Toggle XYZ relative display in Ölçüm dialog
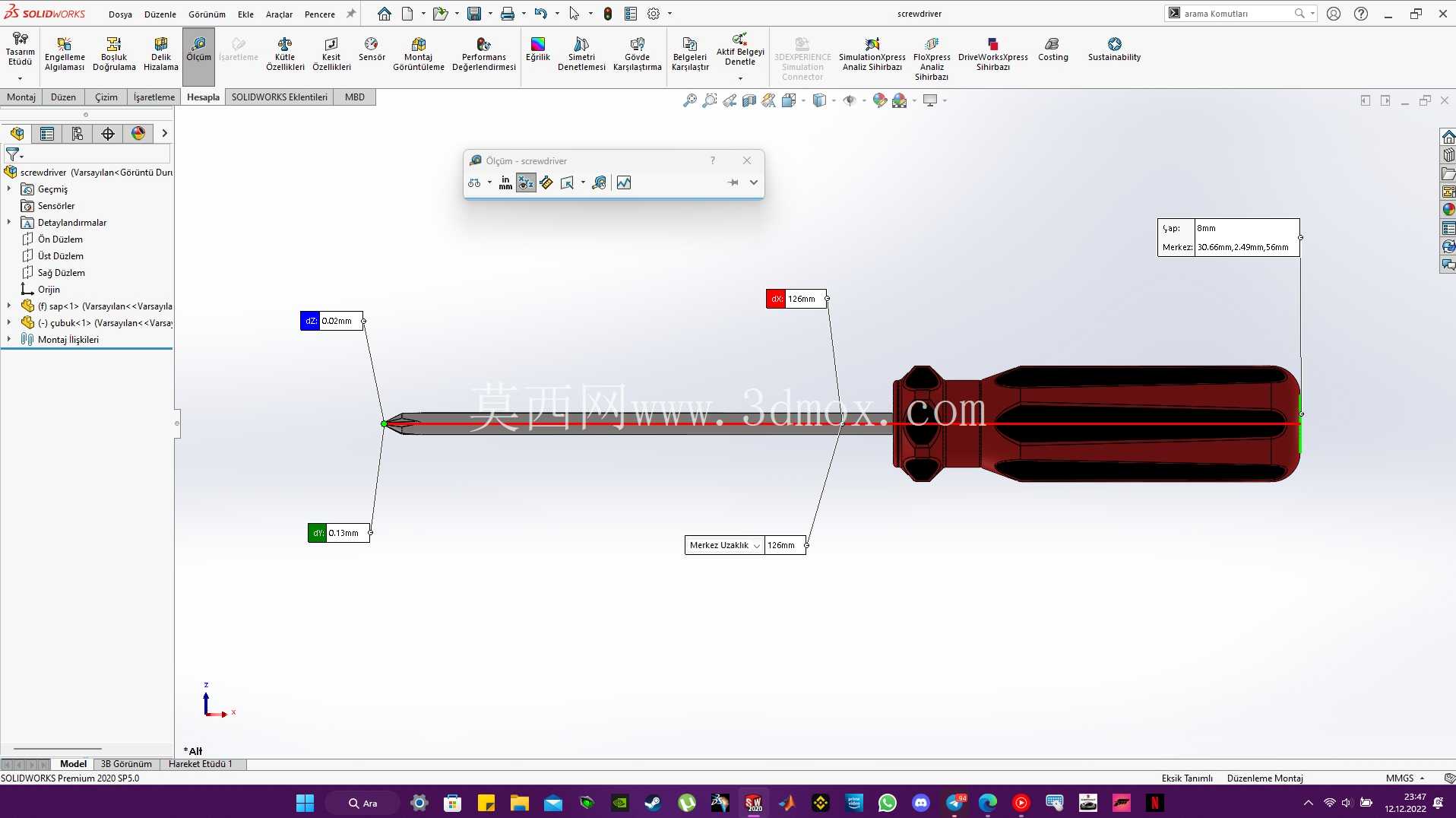Screen dimensions: 1456x818 point(526,182)
